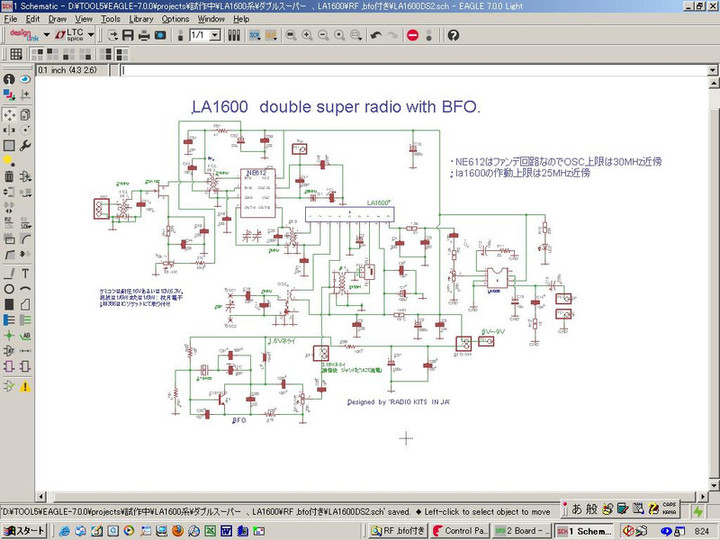Click the command line input field
The height and width of the screenshot is (540, 720).
tap(400, 71)
